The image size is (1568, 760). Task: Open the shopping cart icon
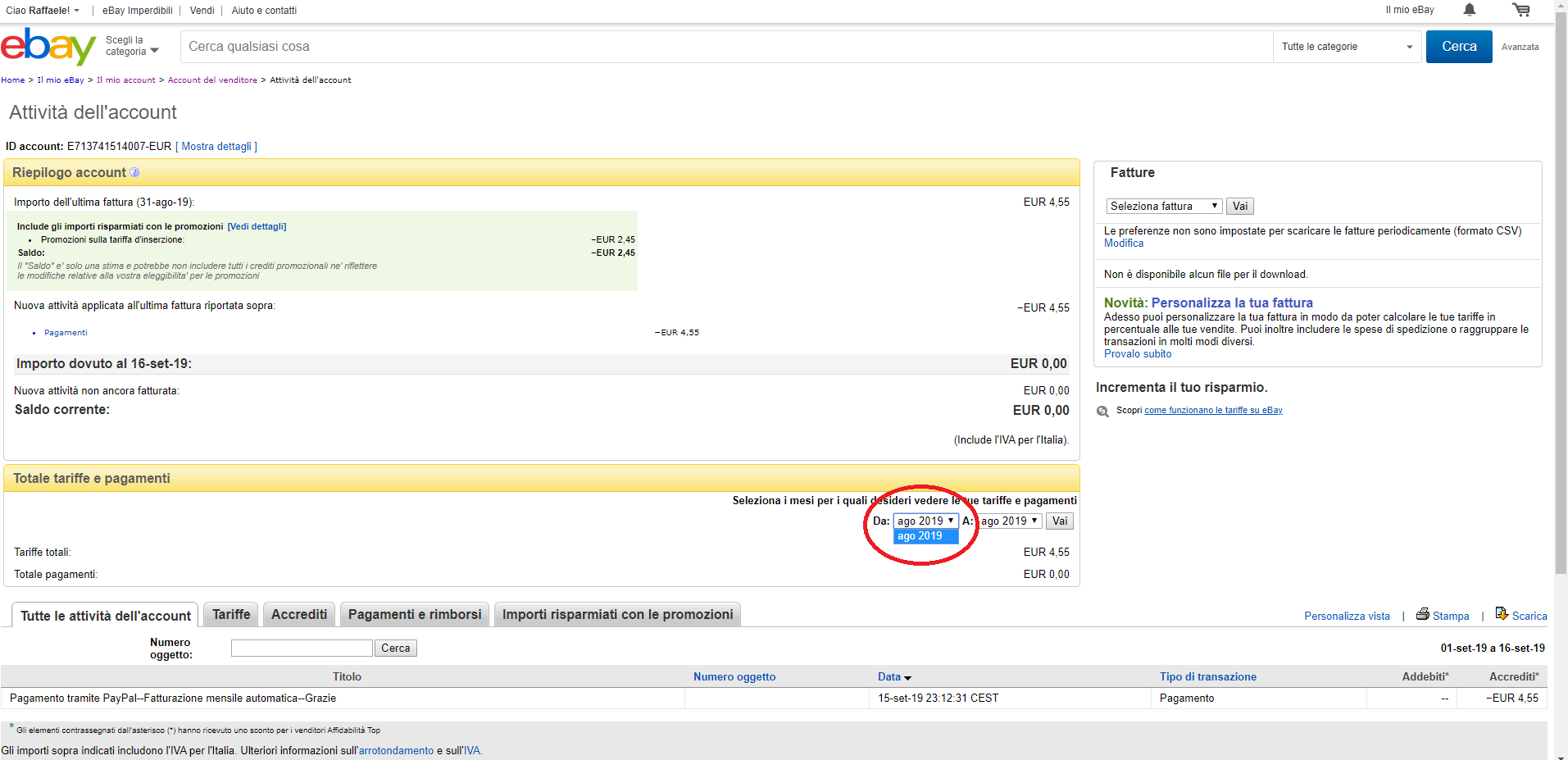1520,10
